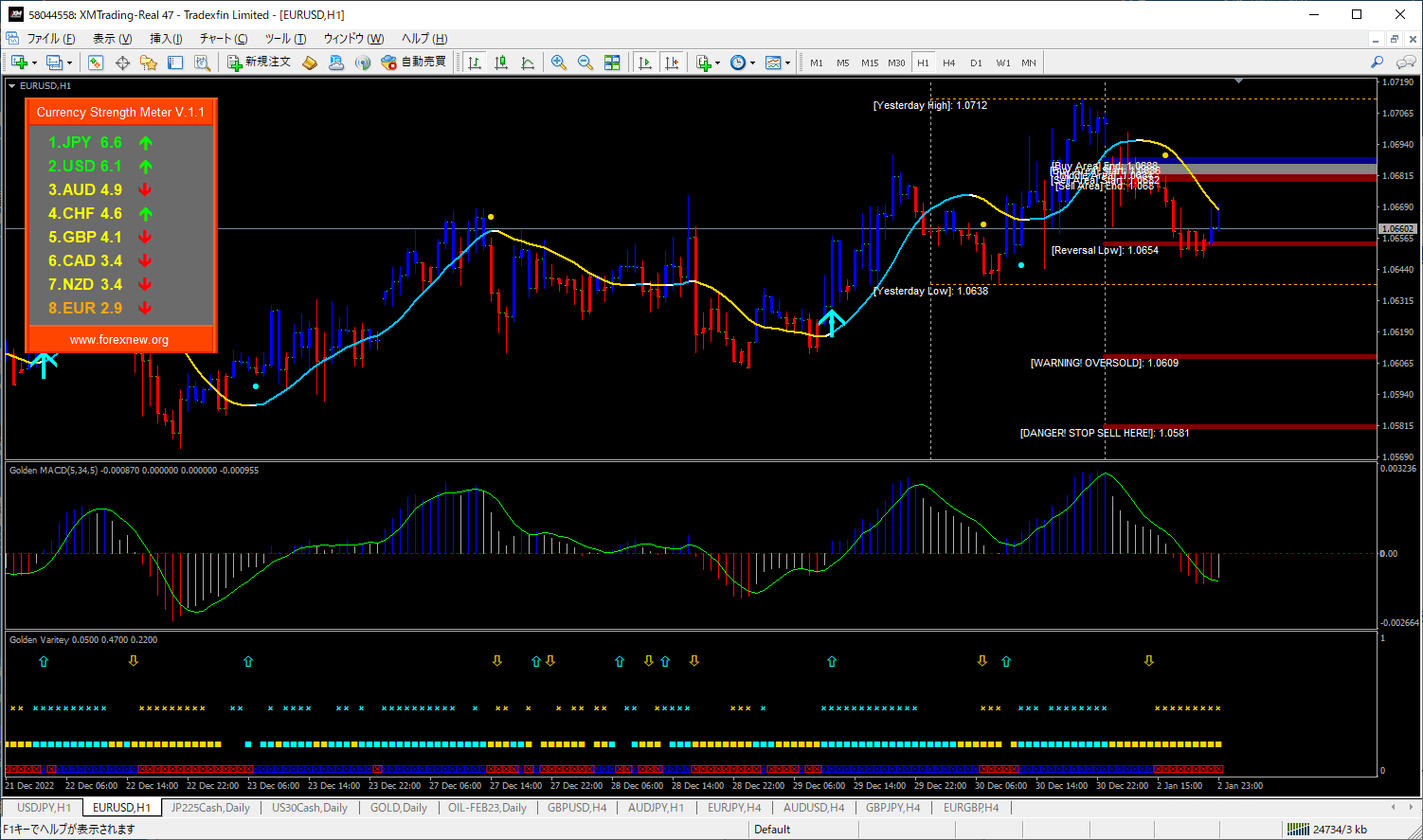Switch to the EURJPY,H4 chart tab
This screenshot has height=840, width=1423.
pos(734,808)
